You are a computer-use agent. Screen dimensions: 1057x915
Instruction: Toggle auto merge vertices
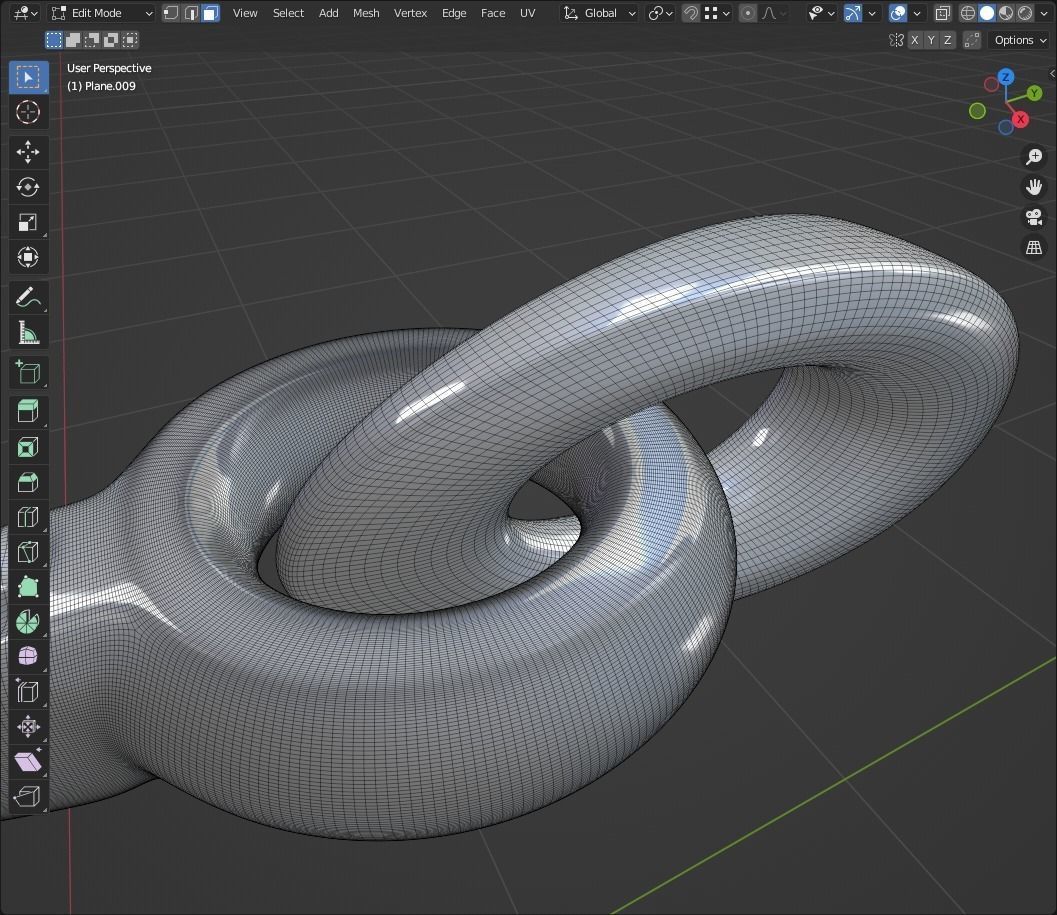[971, 40]
